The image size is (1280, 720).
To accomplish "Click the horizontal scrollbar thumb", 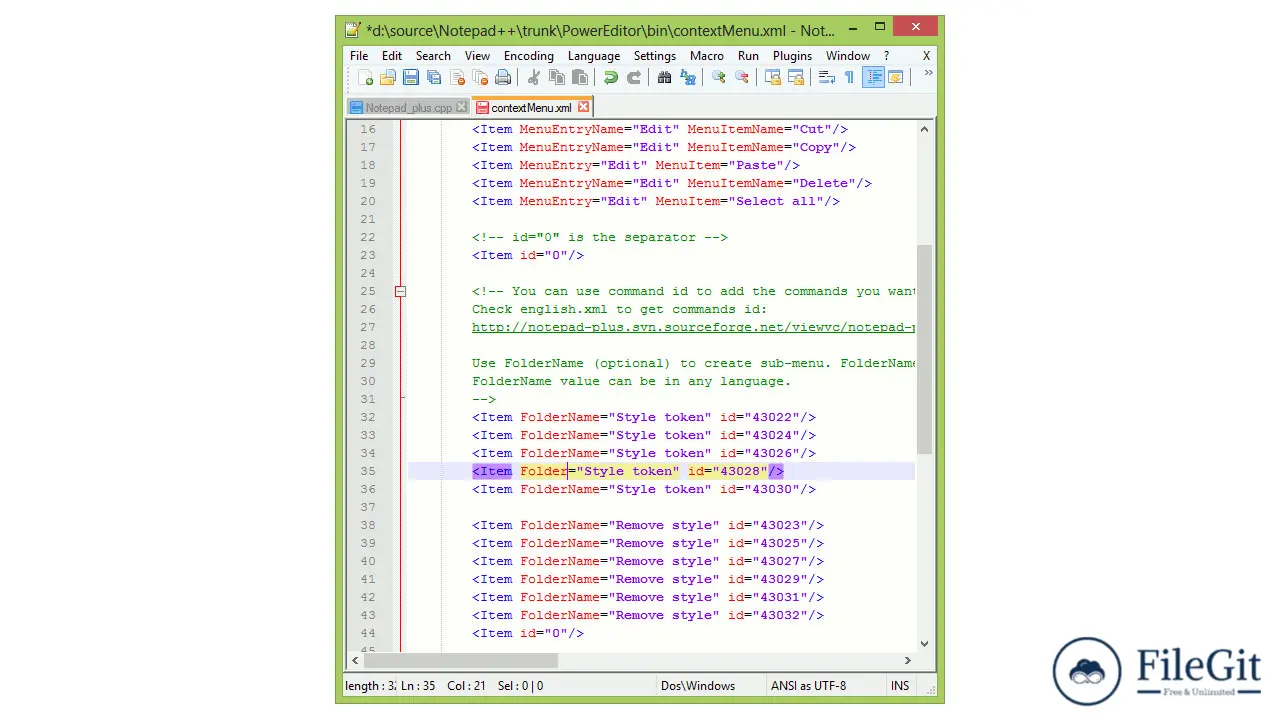I will coord(461,660).
